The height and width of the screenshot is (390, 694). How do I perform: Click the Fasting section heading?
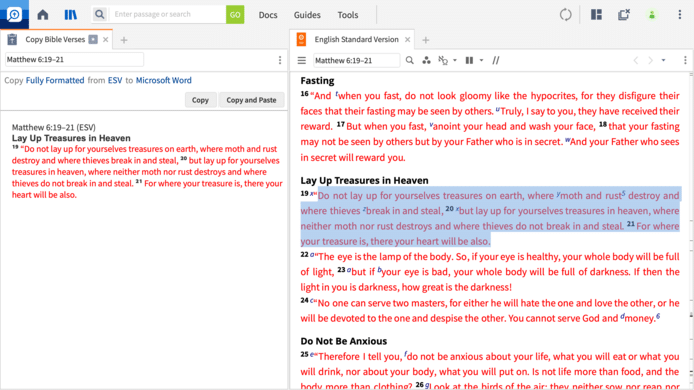coord(317,81)
